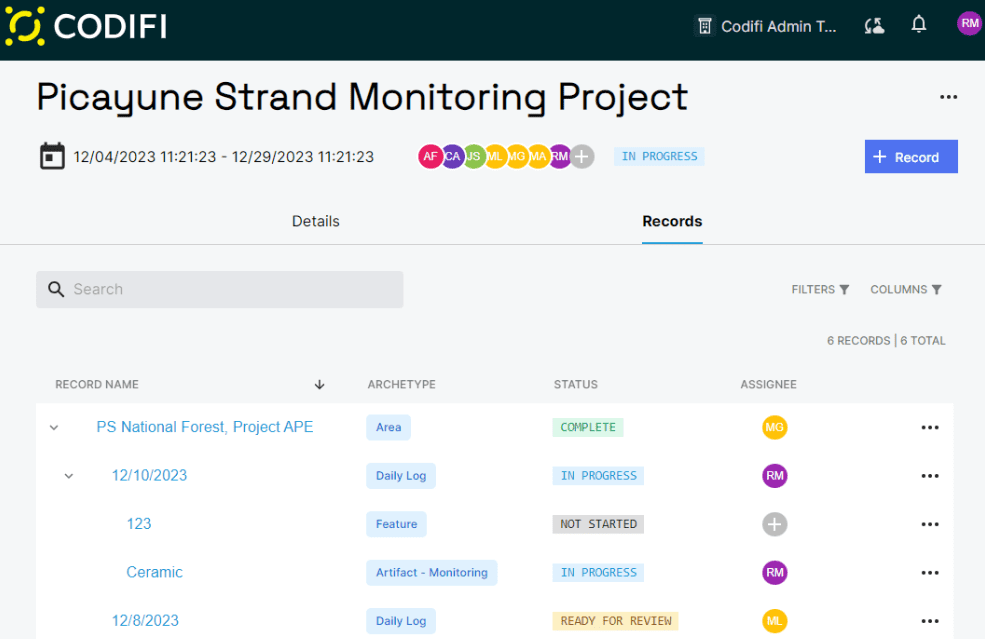Click the project IN PROGRESS status badge

pyautogui.click(x=659, y=156)
